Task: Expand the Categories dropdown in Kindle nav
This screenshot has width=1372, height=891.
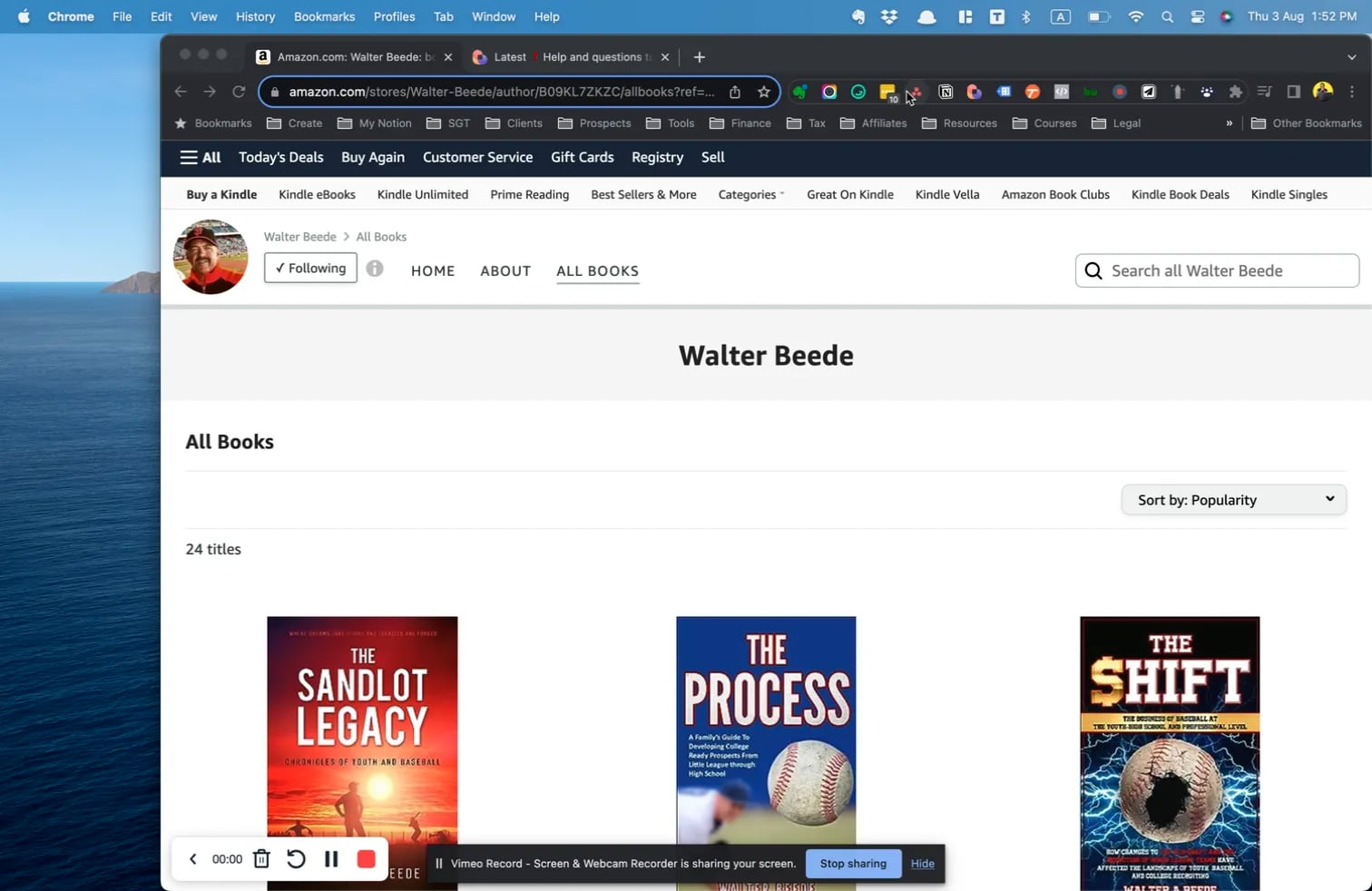Action: coord(751,194)
